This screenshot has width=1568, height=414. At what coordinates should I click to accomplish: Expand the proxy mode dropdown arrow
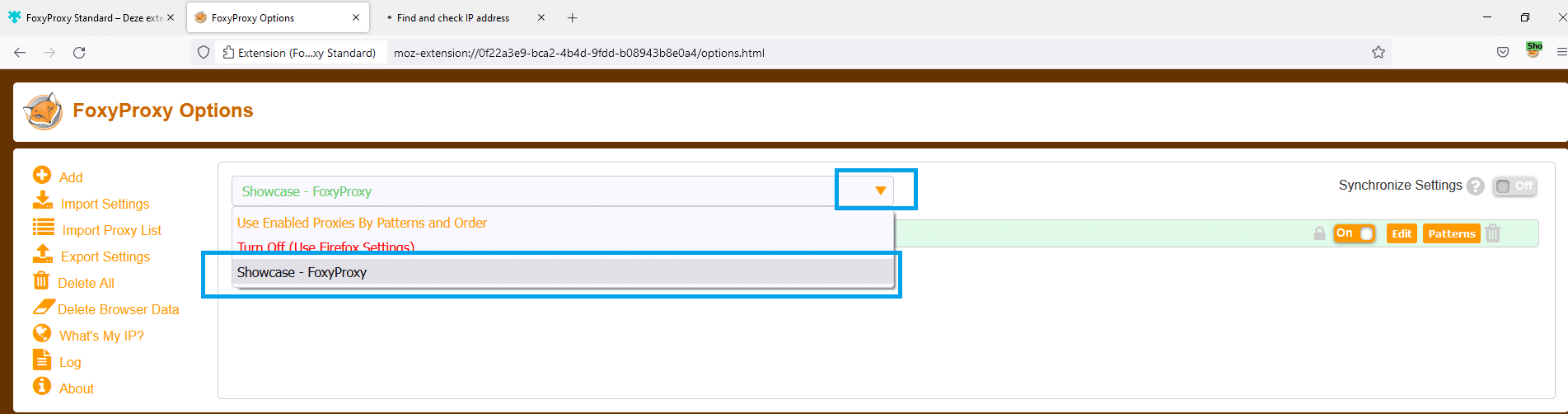[x=880, y=191]
